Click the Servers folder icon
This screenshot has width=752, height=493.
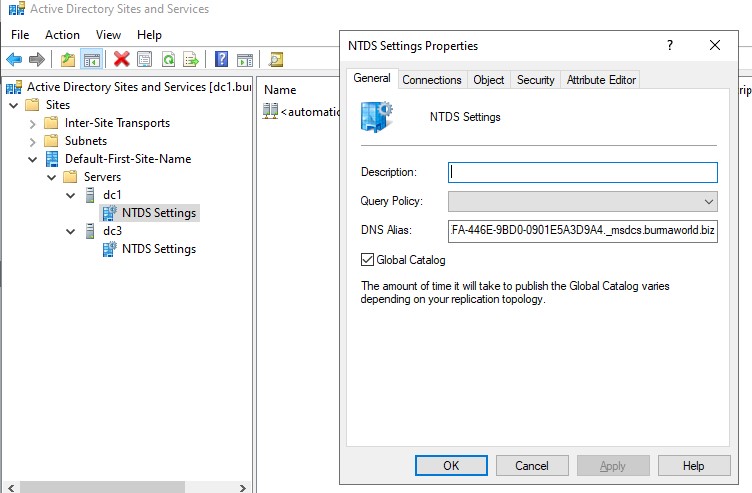pos(70,176)
